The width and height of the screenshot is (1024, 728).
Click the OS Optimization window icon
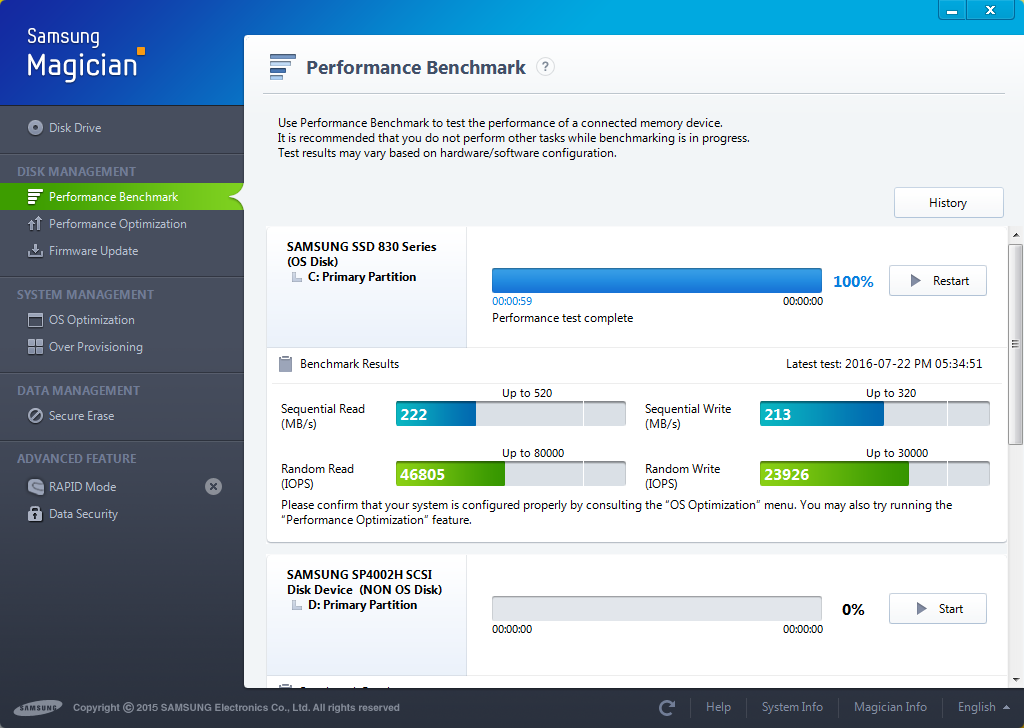[35, 320]
